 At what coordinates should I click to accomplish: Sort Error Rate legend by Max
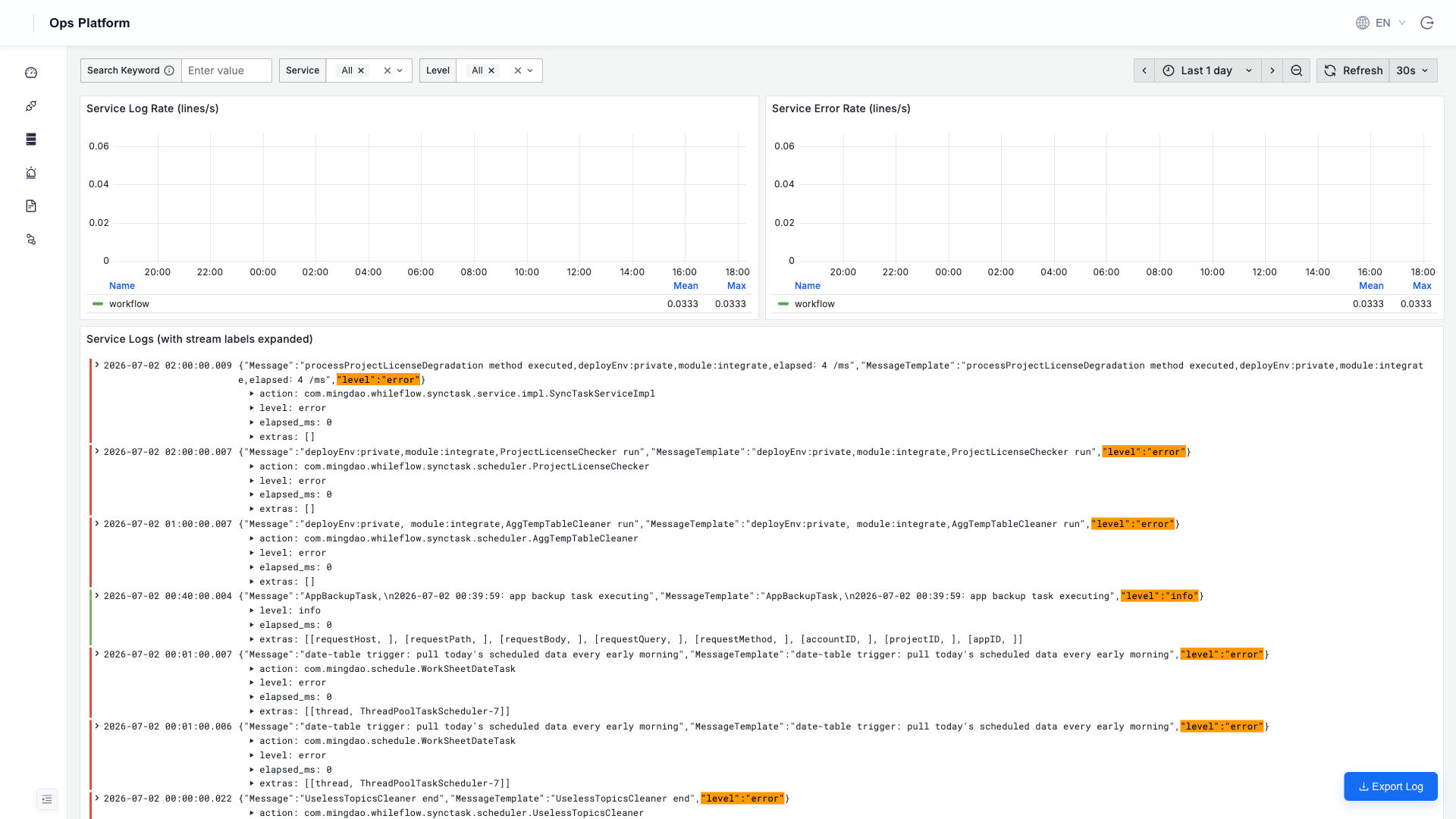point(1422,286)
